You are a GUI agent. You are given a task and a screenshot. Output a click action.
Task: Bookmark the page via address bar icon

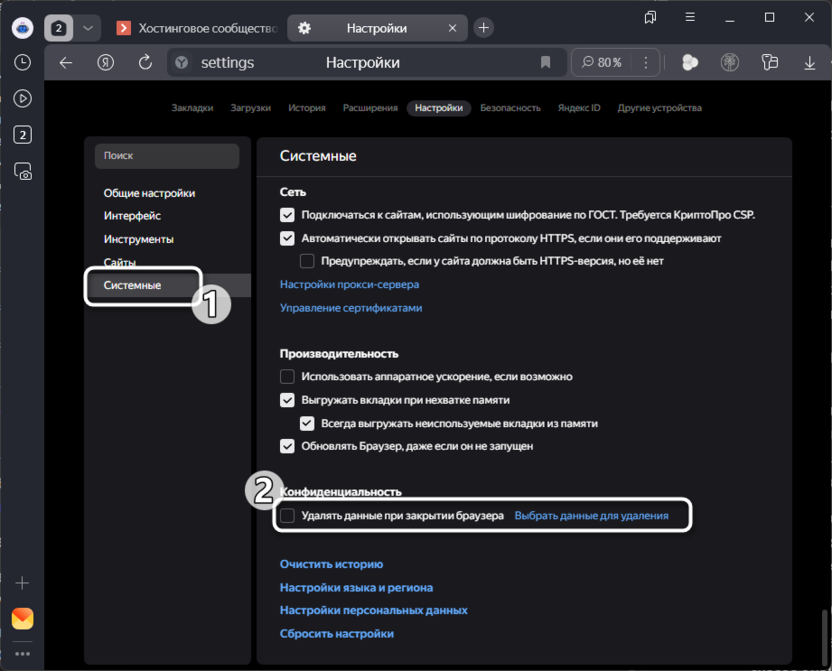[x=545, y=62]
